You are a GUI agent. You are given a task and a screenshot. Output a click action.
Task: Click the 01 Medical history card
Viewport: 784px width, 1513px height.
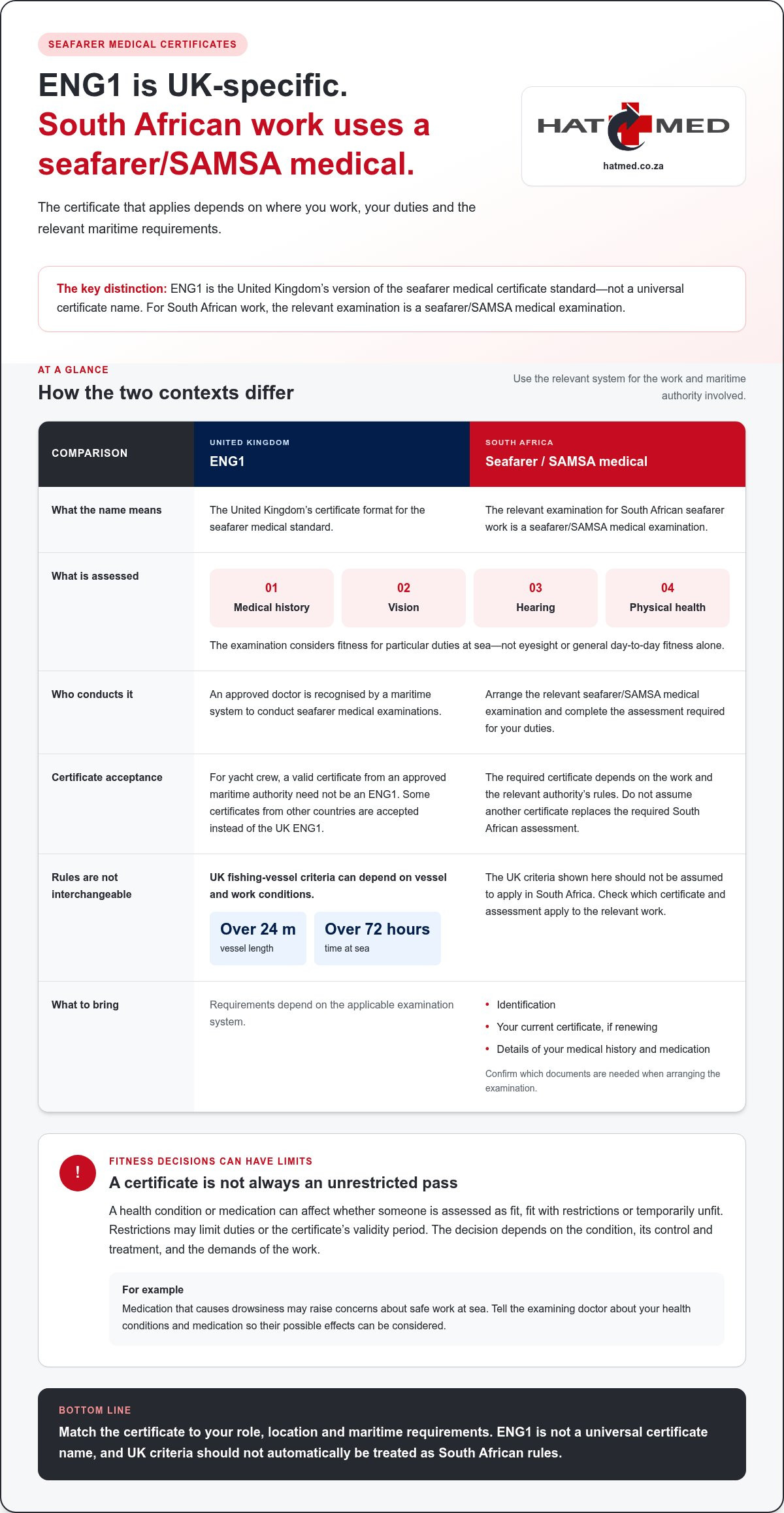[272, 597]
